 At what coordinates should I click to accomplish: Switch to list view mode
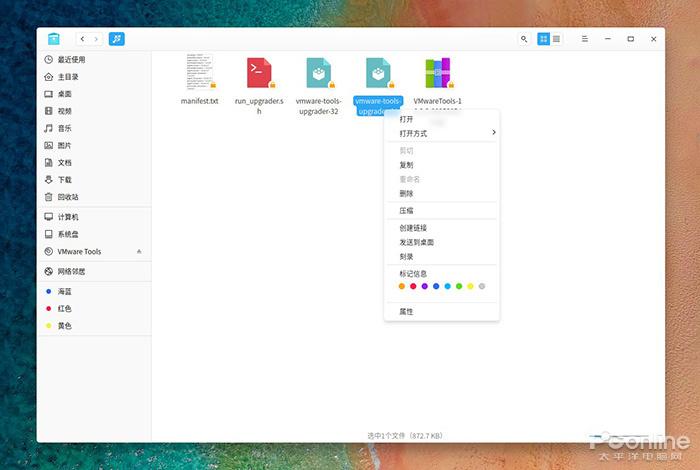point(557,39)
